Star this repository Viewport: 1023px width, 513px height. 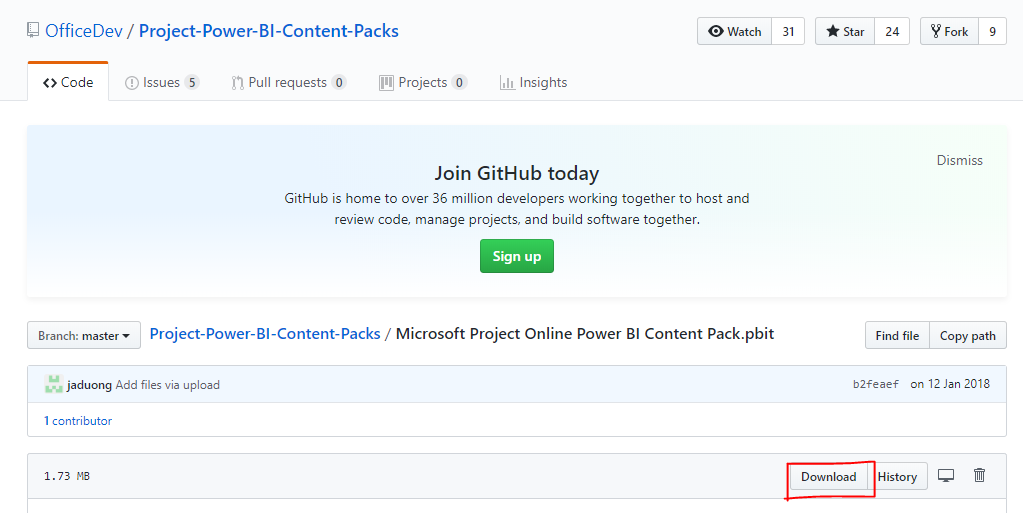point(846,31)
